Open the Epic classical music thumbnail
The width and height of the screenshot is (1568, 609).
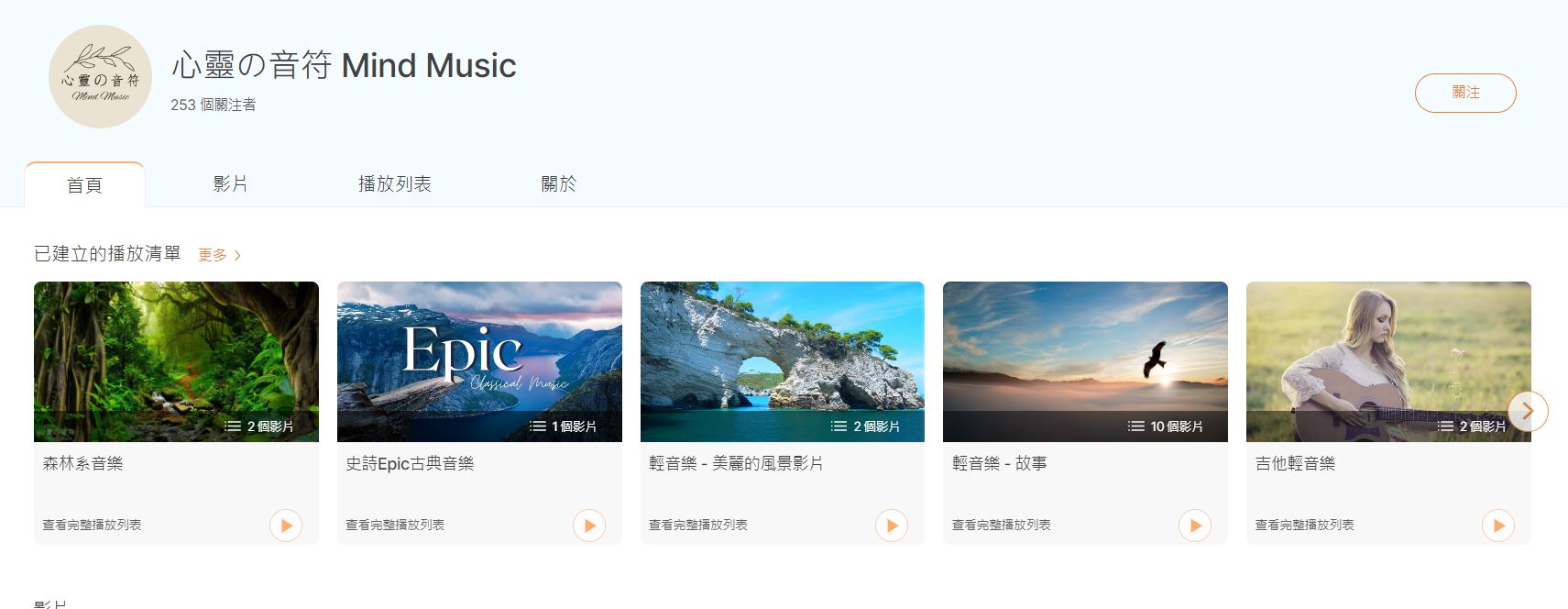479,361
